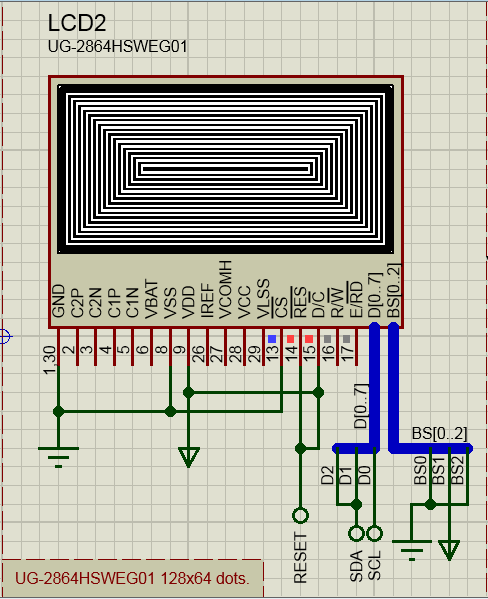Click the UG-2864HSWEG01 part value under LCD2
The width and height of the screenshot is (488, 599).
click(x=117, y=47)
